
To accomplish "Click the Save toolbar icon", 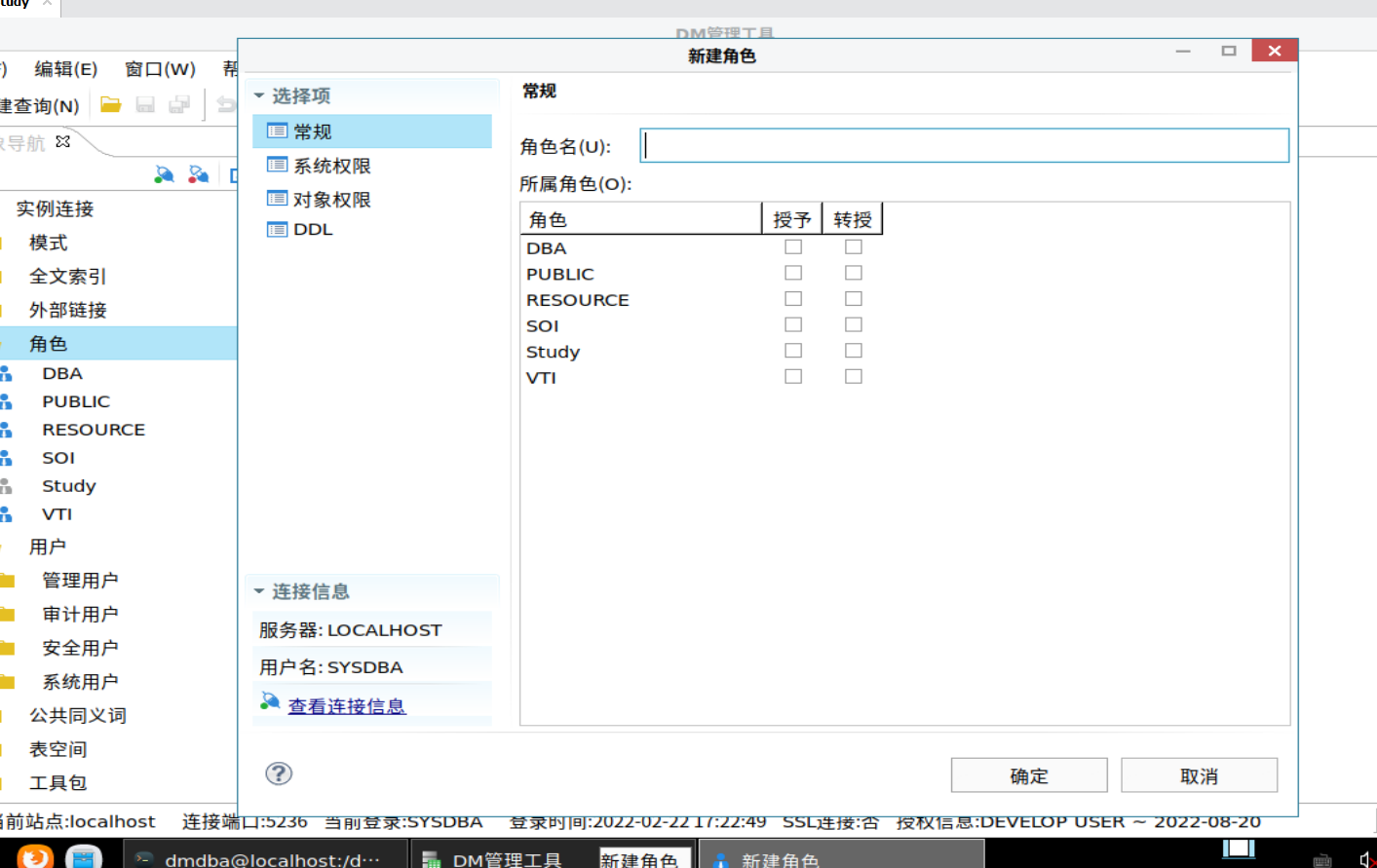I will point(143,103).
